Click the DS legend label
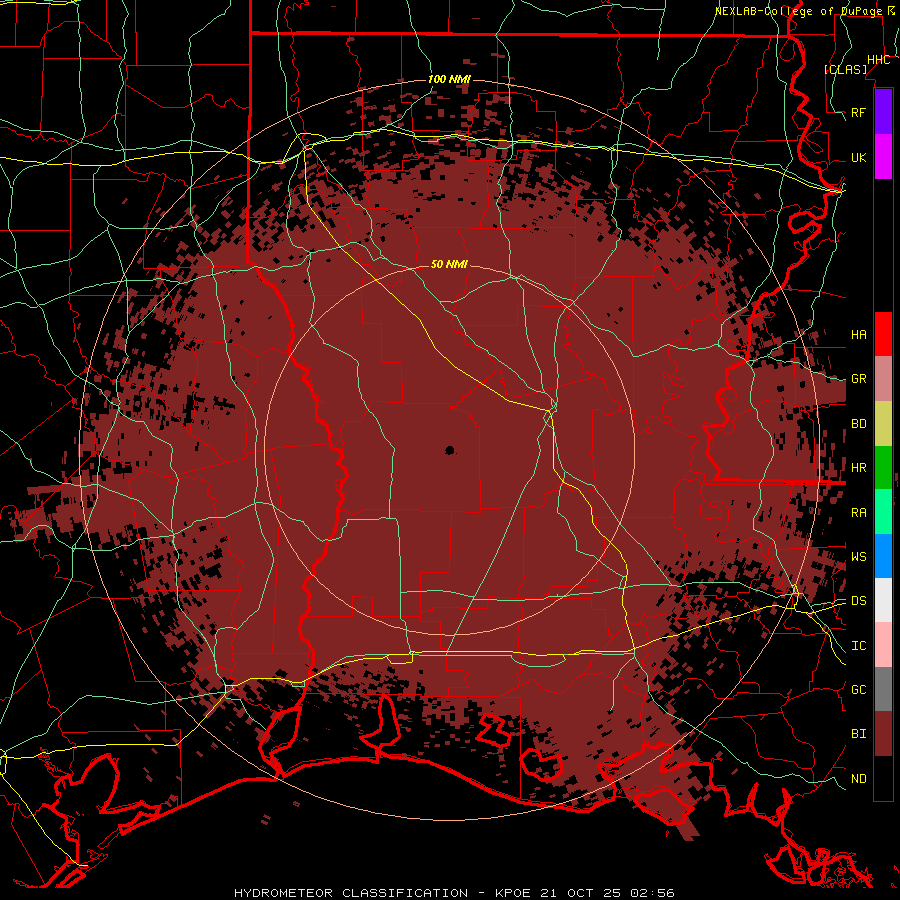This screenshot has width=900, height=900. coord(859,601)
